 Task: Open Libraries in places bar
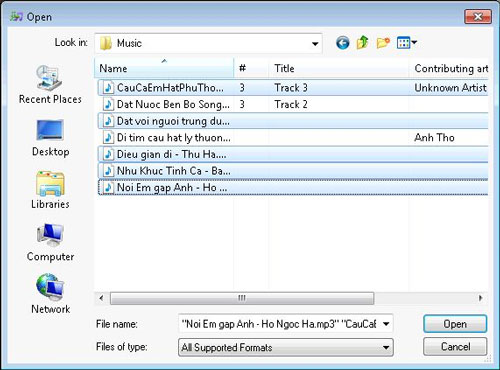50,190
